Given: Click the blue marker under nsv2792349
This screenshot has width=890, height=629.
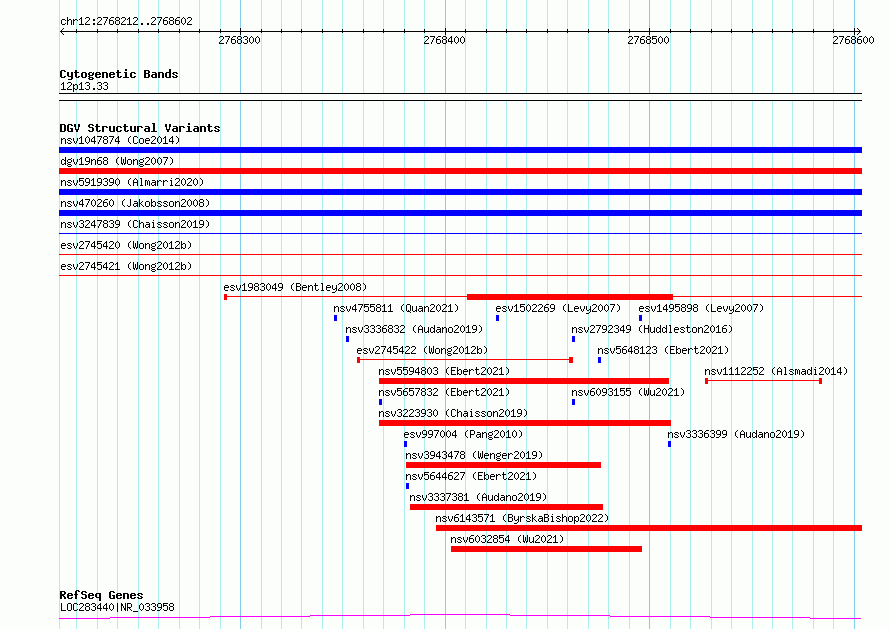Looking at the screenshot, I should pyautogui.click(x=573, y=339).
